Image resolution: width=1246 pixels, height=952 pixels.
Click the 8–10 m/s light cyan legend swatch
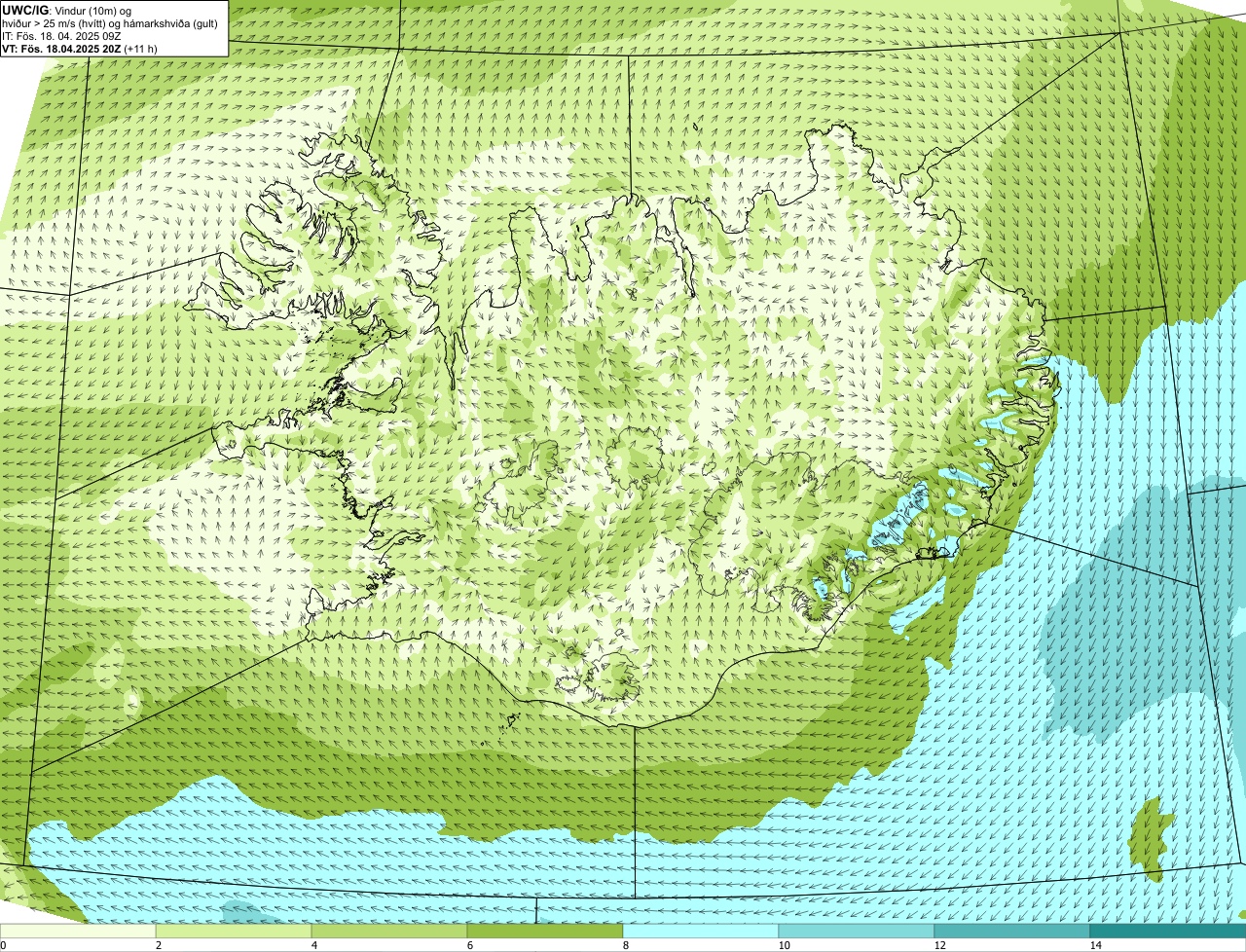(x=701, y=931)
